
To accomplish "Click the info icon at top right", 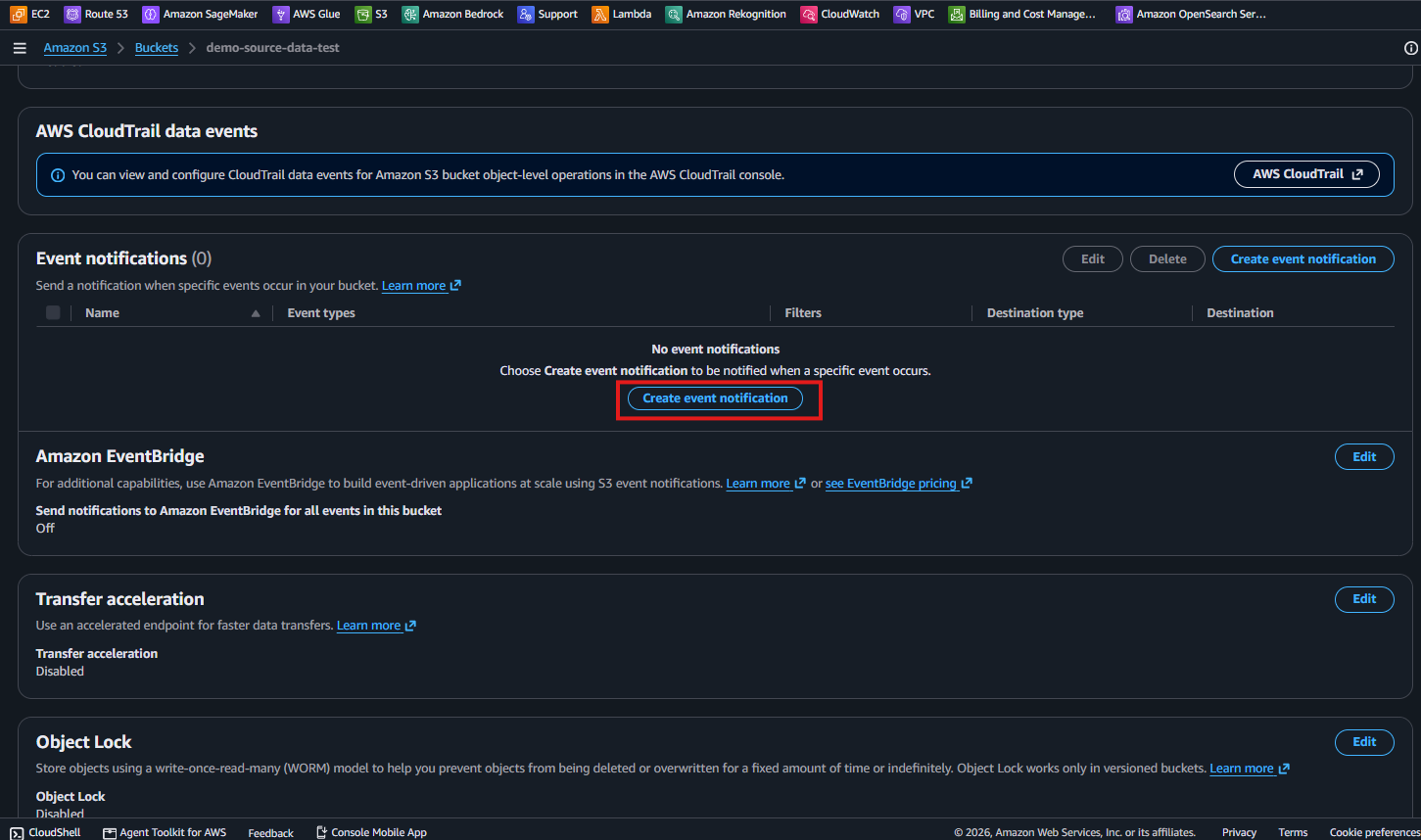I will point(1411,48).
